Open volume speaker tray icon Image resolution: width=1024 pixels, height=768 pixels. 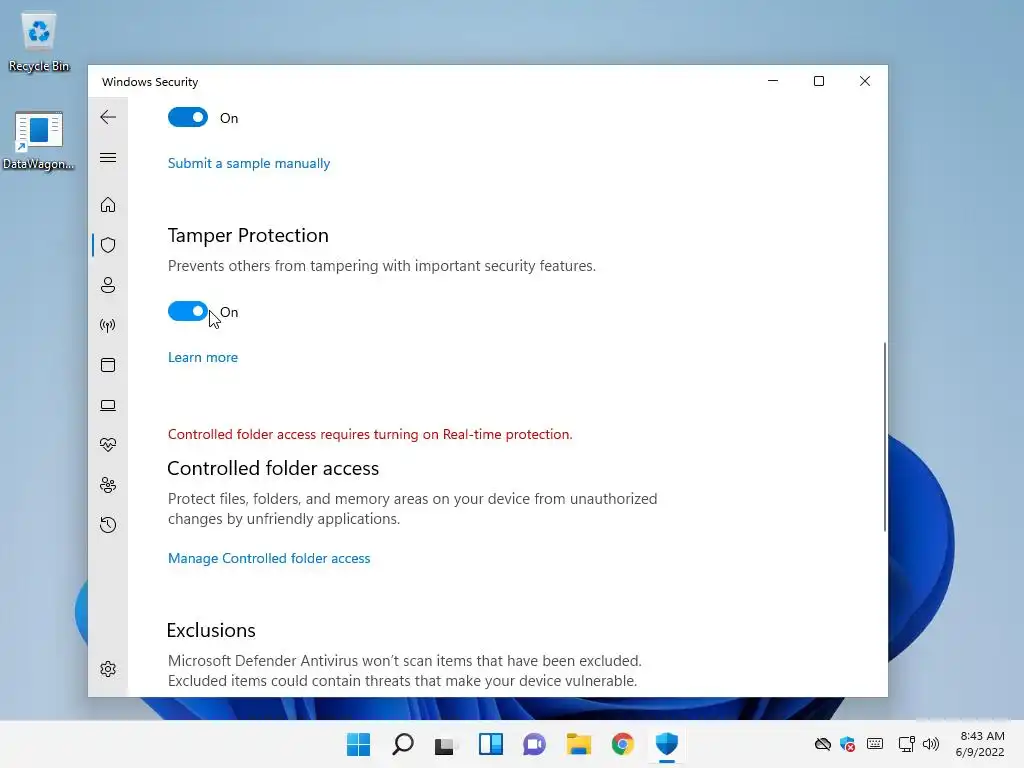[931, 744]
